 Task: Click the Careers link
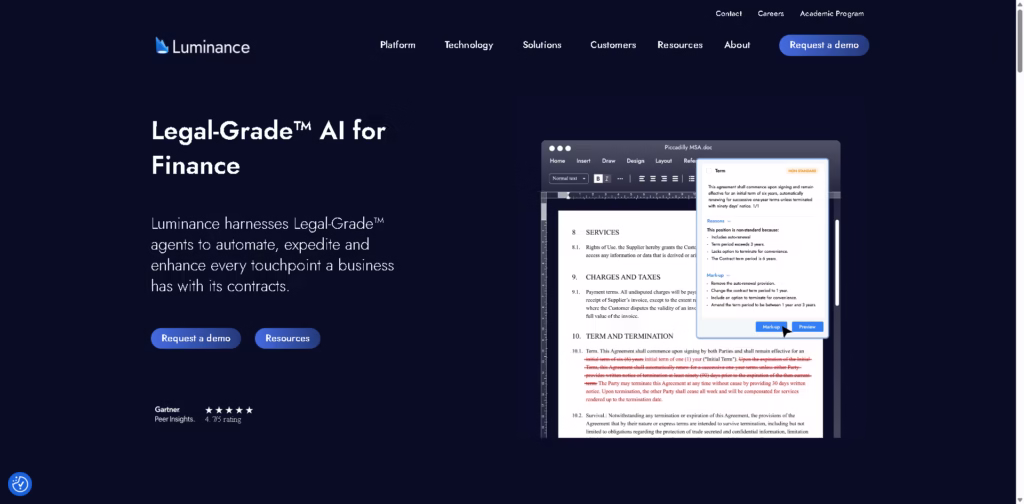tap(771, 13)
